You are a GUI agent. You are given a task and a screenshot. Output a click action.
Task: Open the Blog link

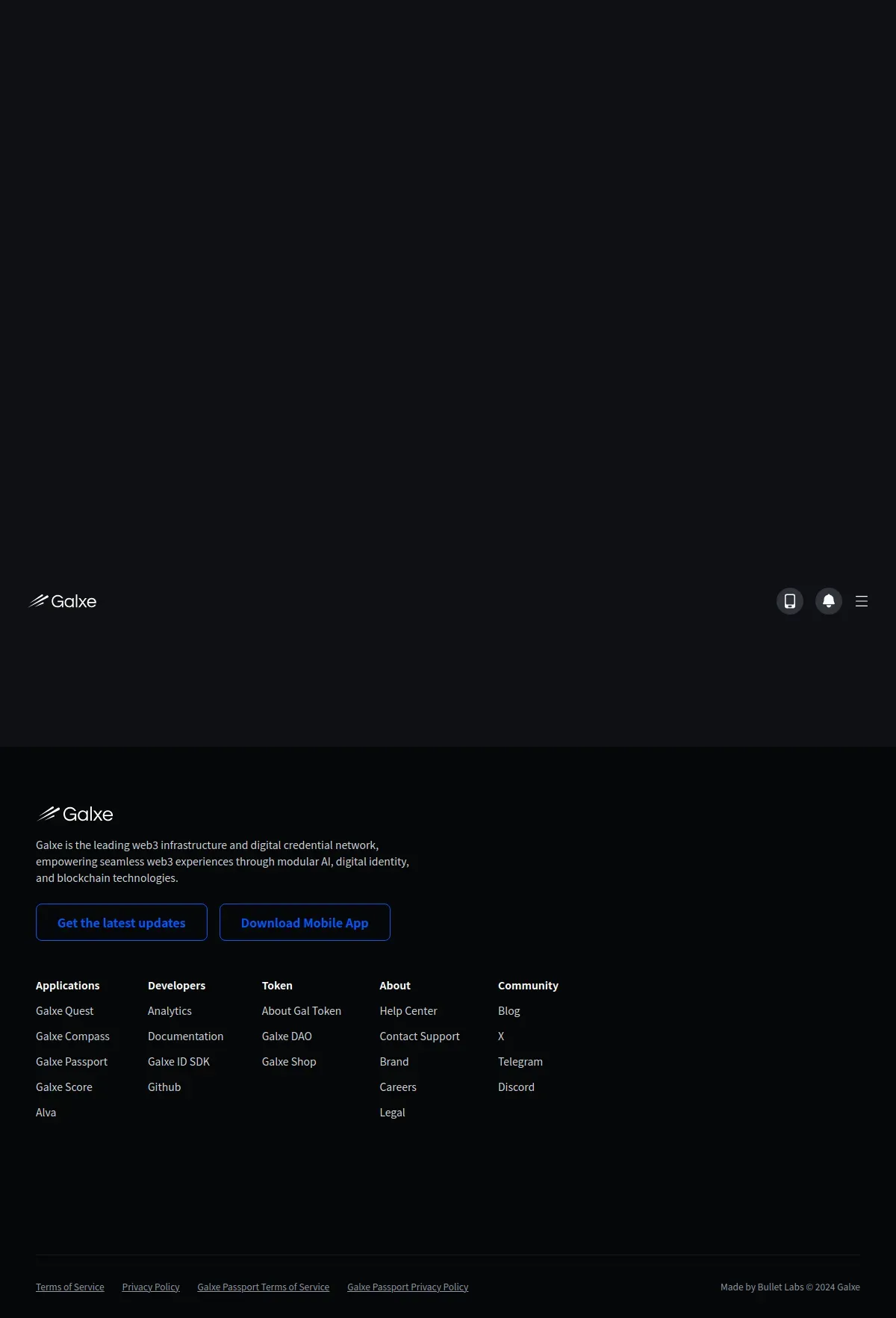point(509,1011)
